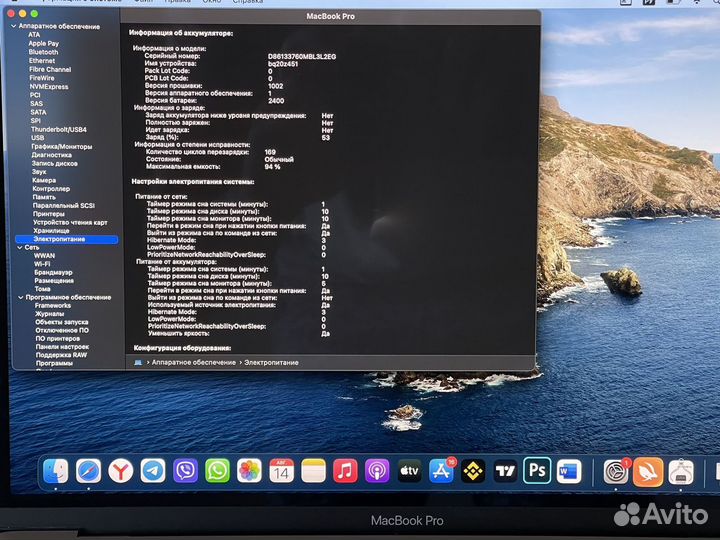Select Ethernet in the sidebar
This screenshot has height=540, width=720.
pos(42,61)
